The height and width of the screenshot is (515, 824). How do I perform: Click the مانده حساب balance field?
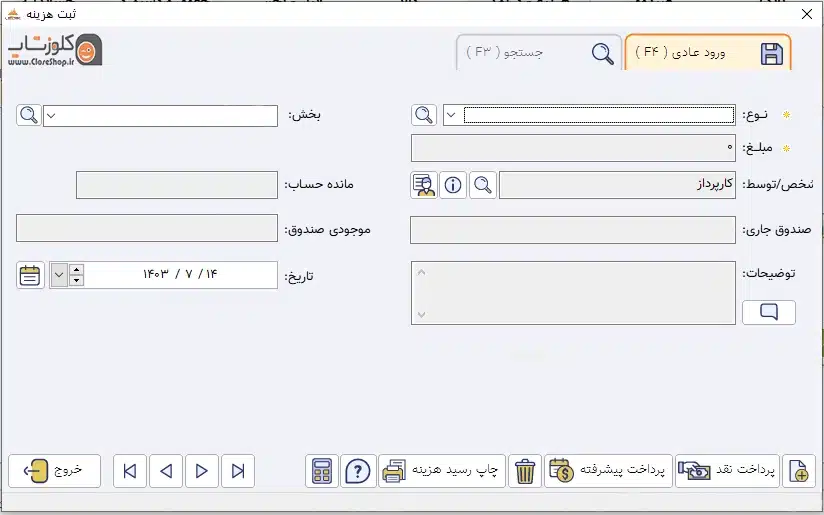(x=177, y=185)
